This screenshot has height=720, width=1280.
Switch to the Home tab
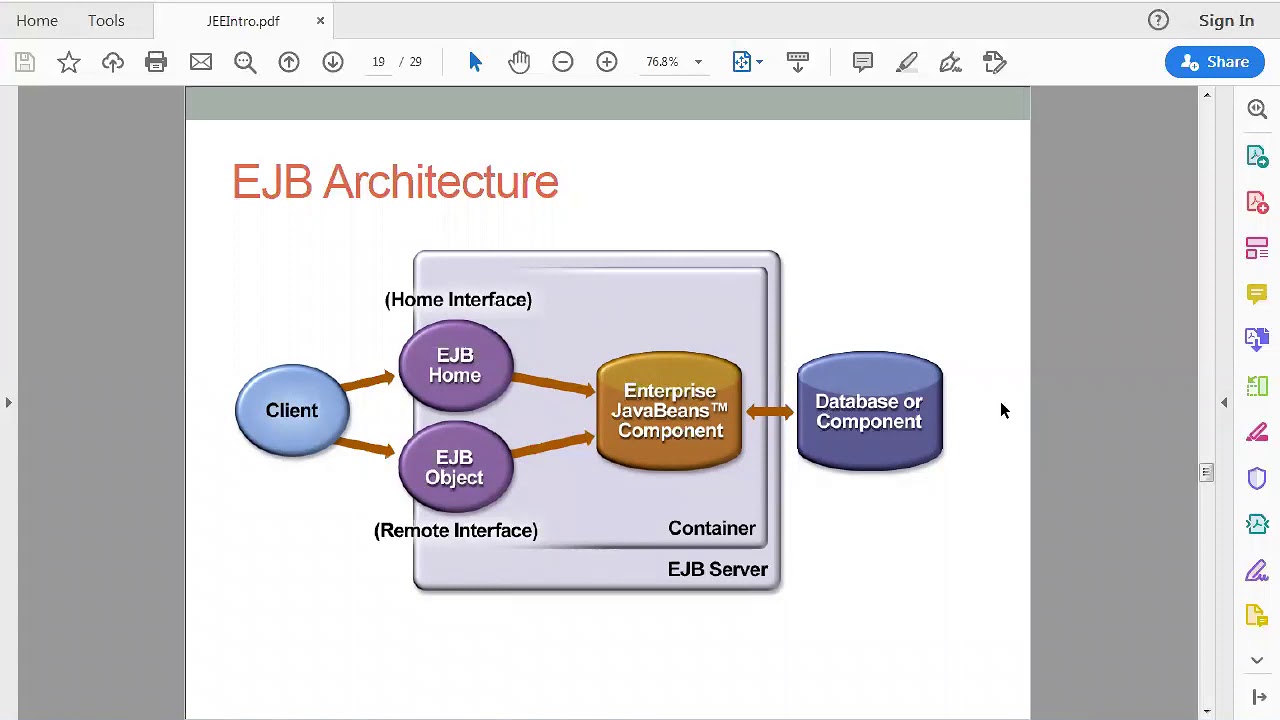pyautogui.click(x=37, y=20)
